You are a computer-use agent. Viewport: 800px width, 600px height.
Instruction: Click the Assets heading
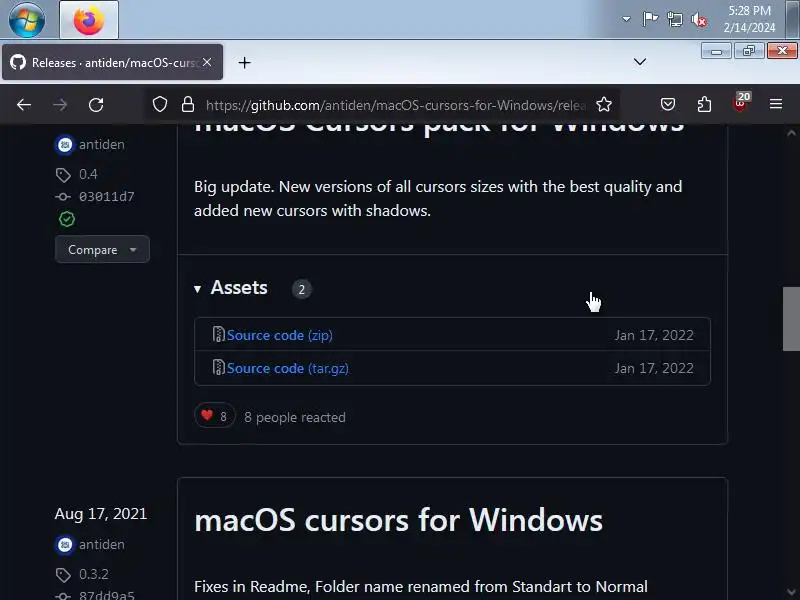(x=239, y=288)
